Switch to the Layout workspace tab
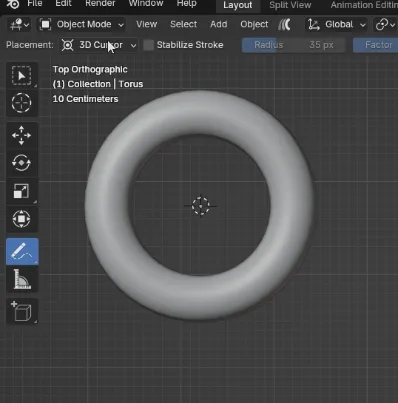 [x=238, y=5]
